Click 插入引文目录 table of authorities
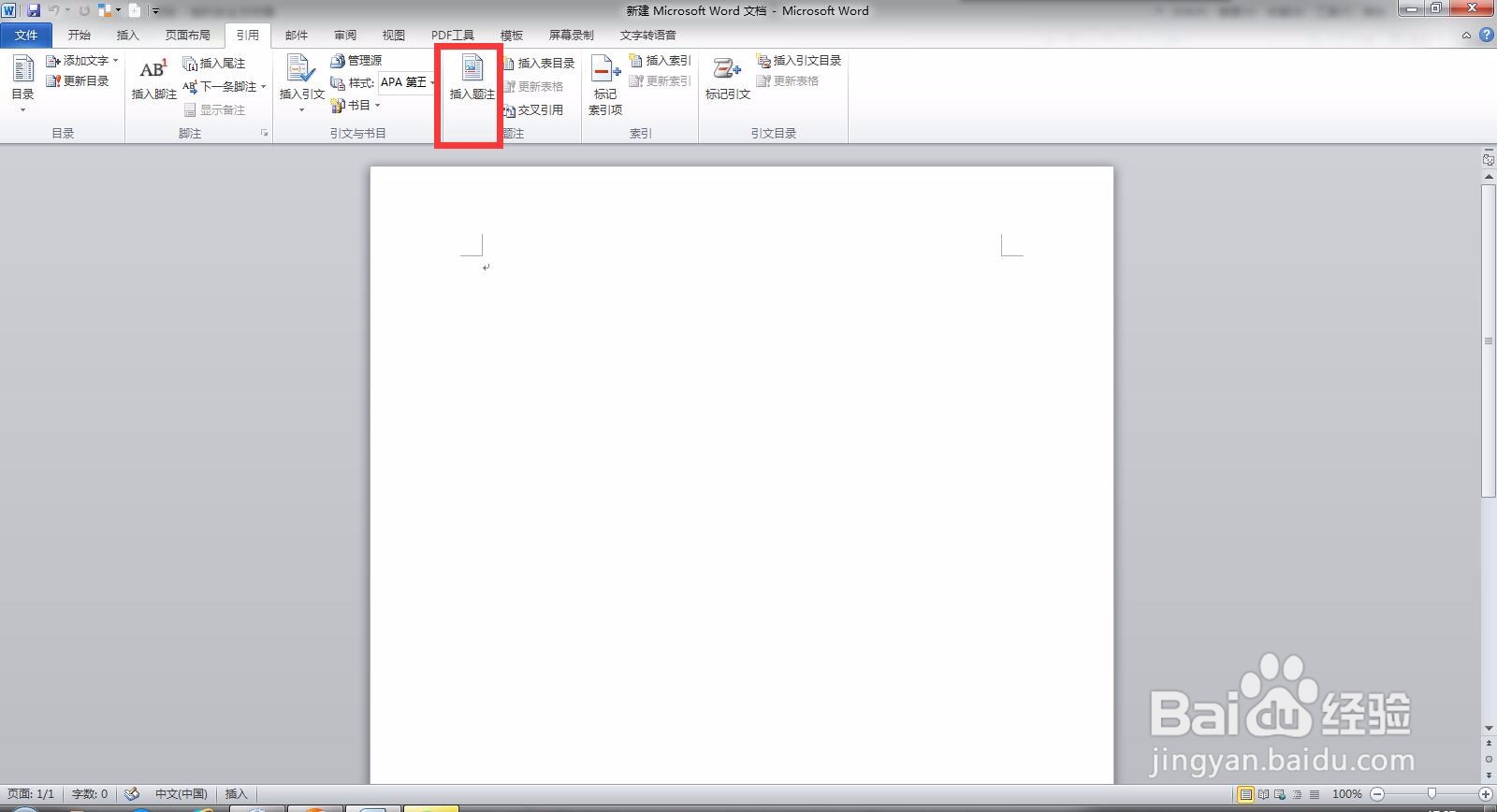The width and height of the screenshot is (1497, 812). click(799, 61)
